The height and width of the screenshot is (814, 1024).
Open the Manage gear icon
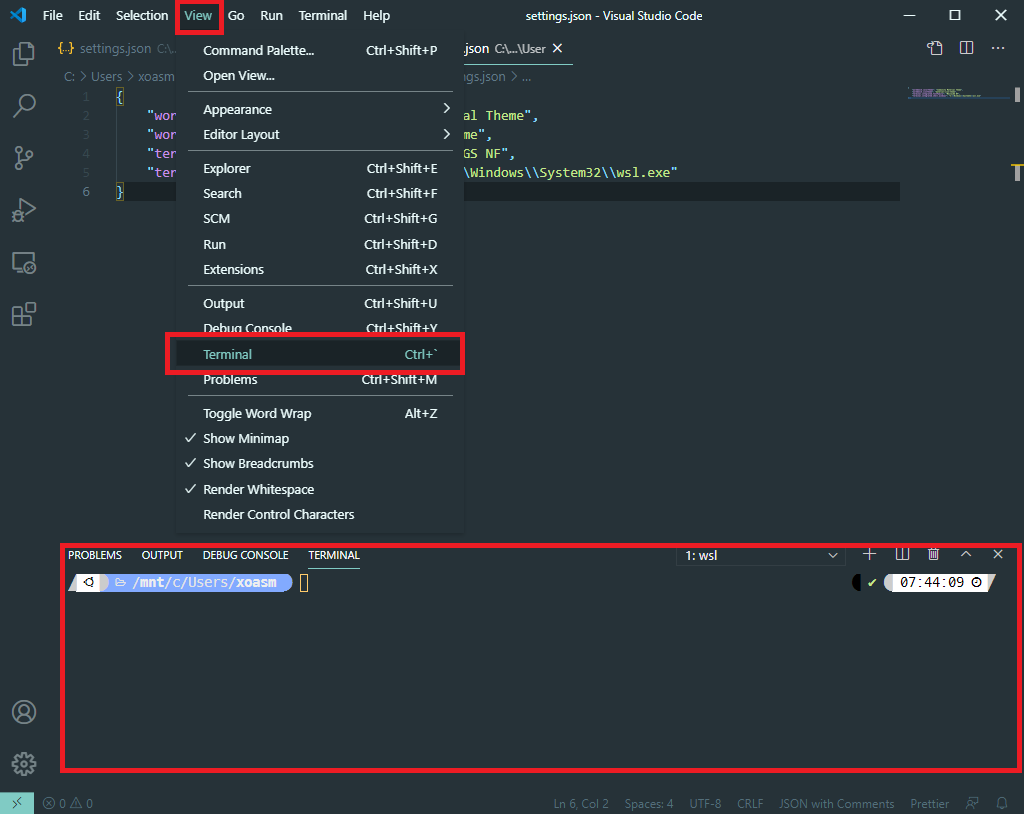click(x=24, y=764)
